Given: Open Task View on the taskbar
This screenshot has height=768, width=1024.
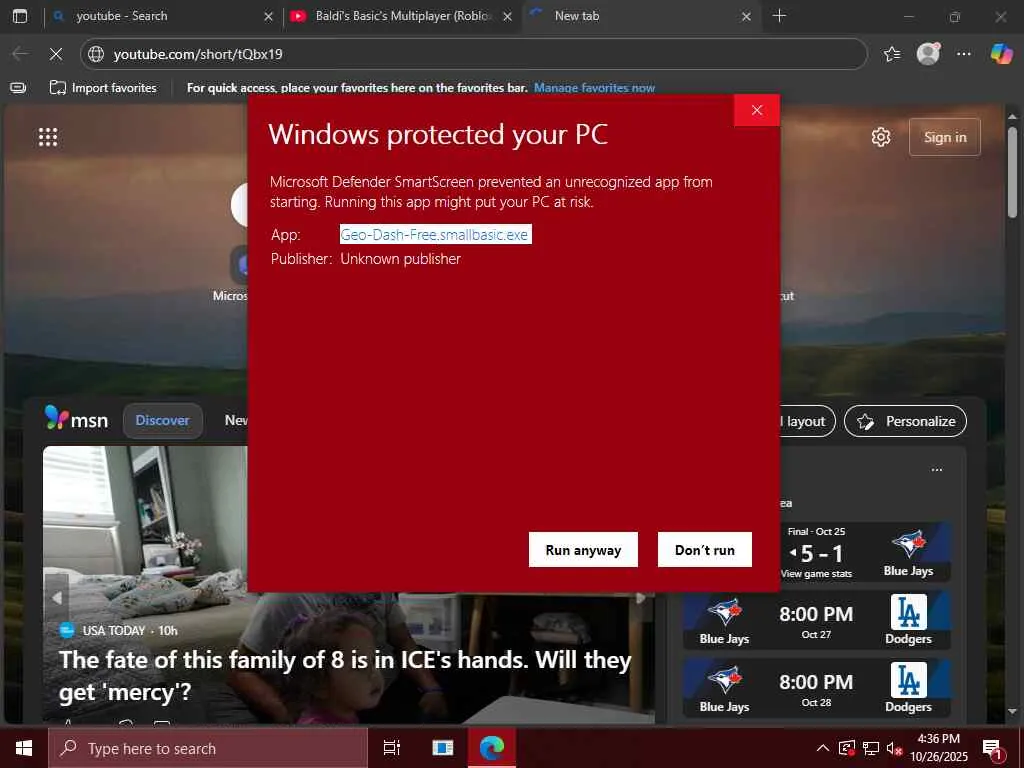Looking at the screenshot, I should [x=392, y=748].
